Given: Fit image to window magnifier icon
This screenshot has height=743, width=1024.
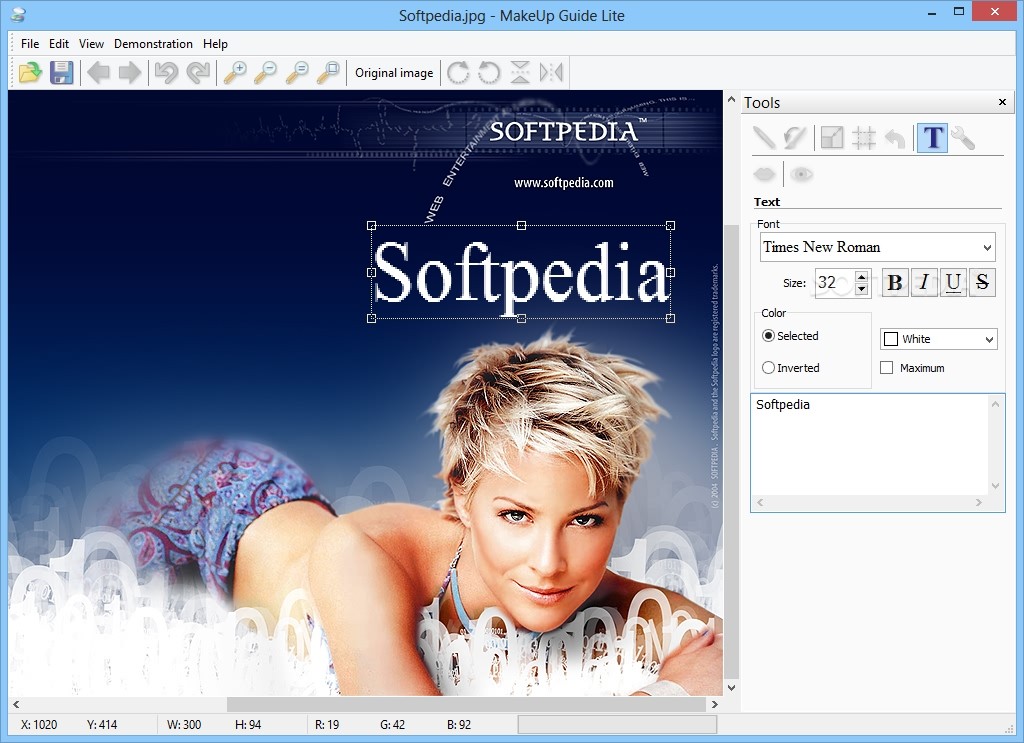Looking at the screenshot, I should (328, 72).
